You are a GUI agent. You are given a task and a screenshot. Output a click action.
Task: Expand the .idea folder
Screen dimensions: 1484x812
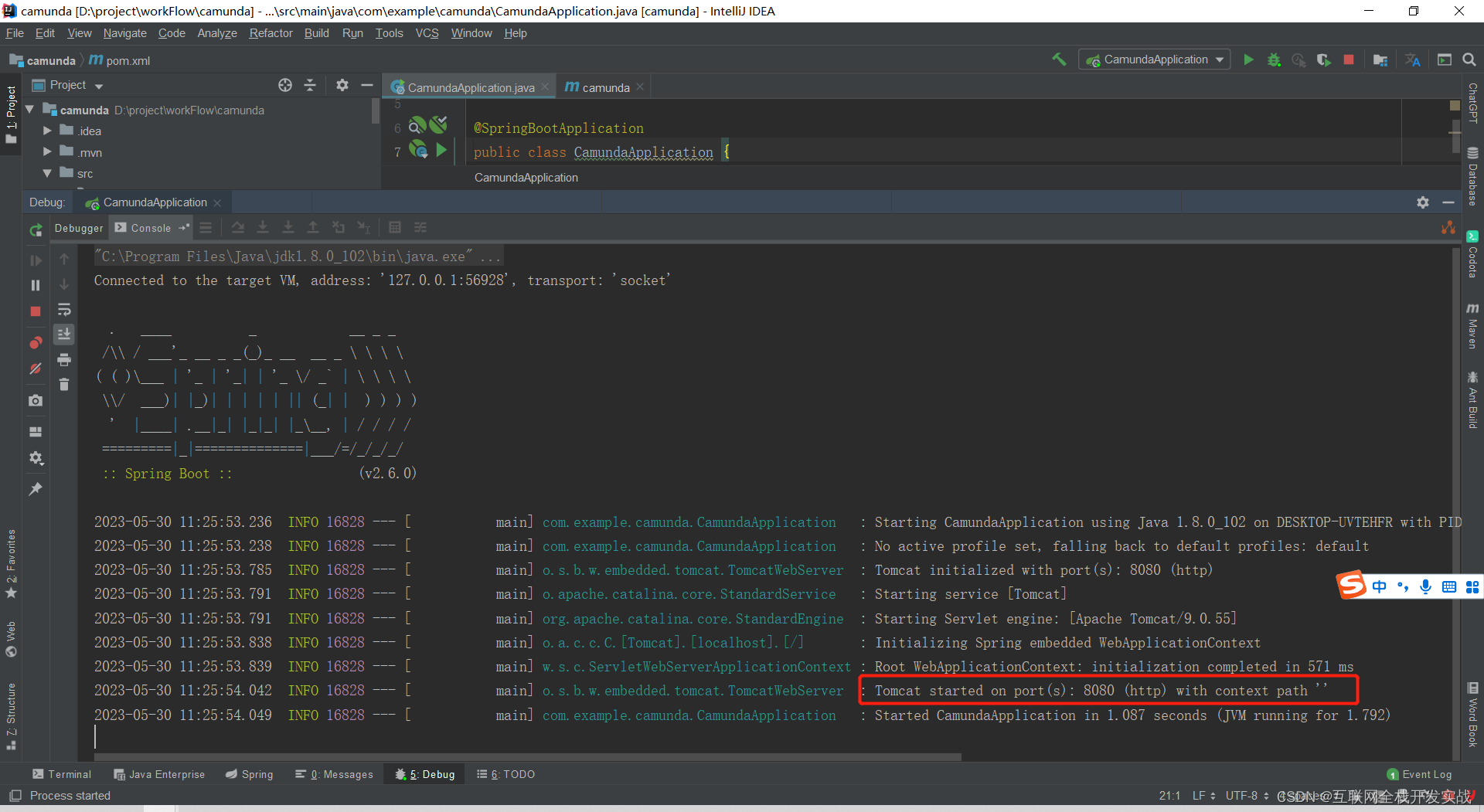point(47,131)
